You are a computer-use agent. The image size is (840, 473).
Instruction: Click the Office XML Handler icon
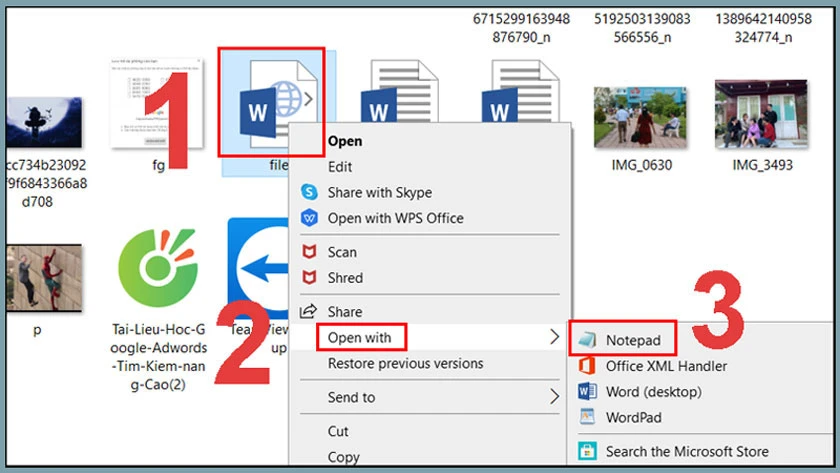click(587, 366)
